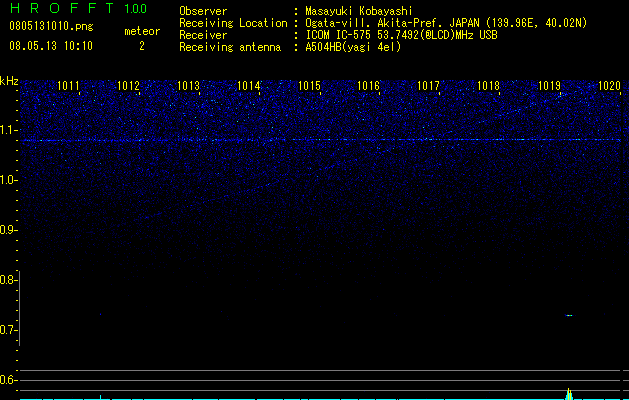
Task: Click the 1016 time marker
Action: coord(368,86)
